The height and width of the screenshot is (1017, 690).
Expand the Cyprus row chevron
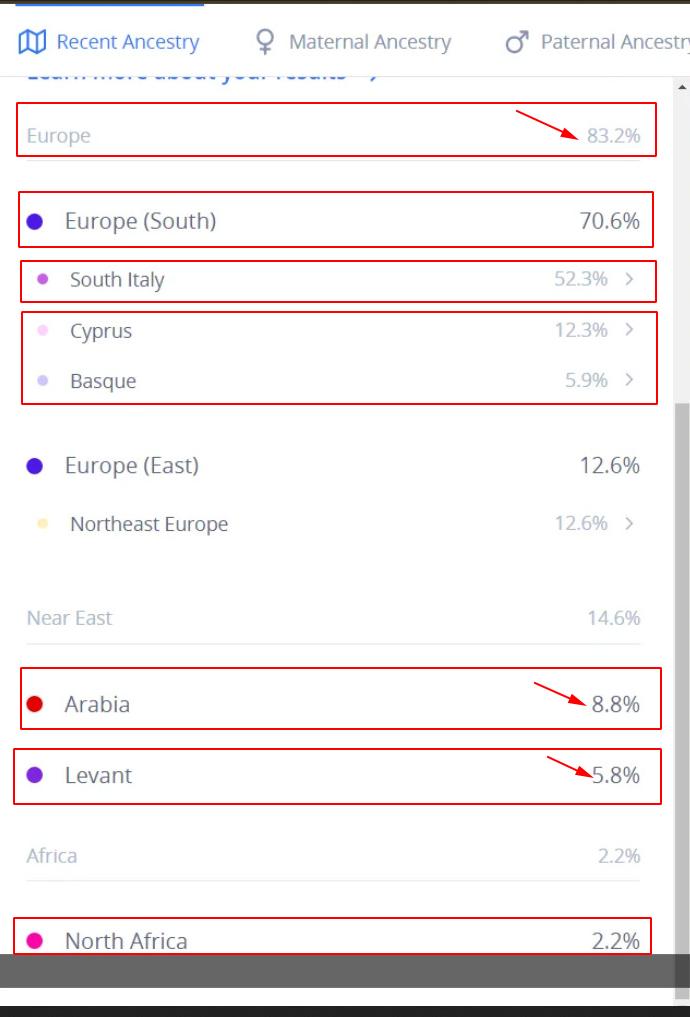[x=629, y=329]
